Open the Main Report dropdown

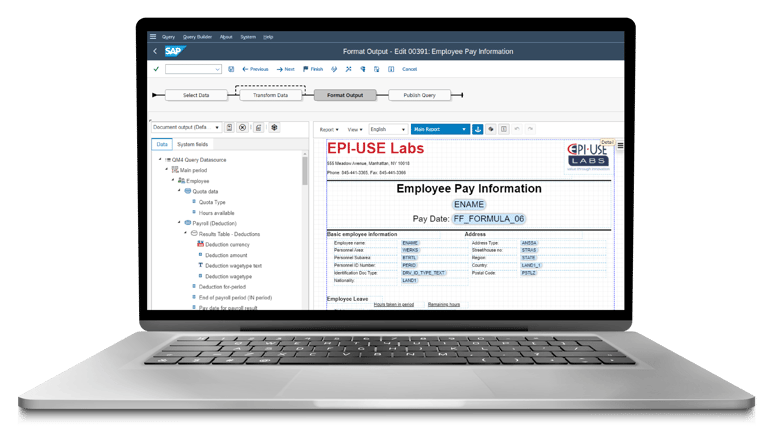(x=440, y=129)
